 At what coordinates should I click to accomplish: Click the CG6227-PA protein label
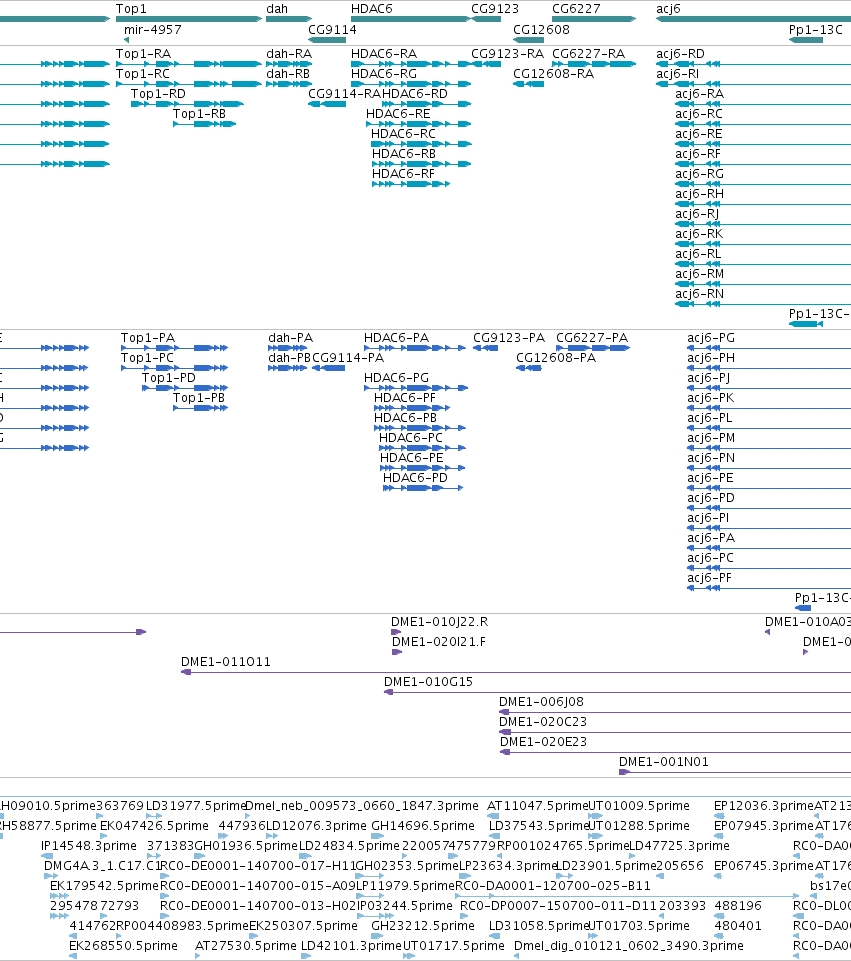592,338
